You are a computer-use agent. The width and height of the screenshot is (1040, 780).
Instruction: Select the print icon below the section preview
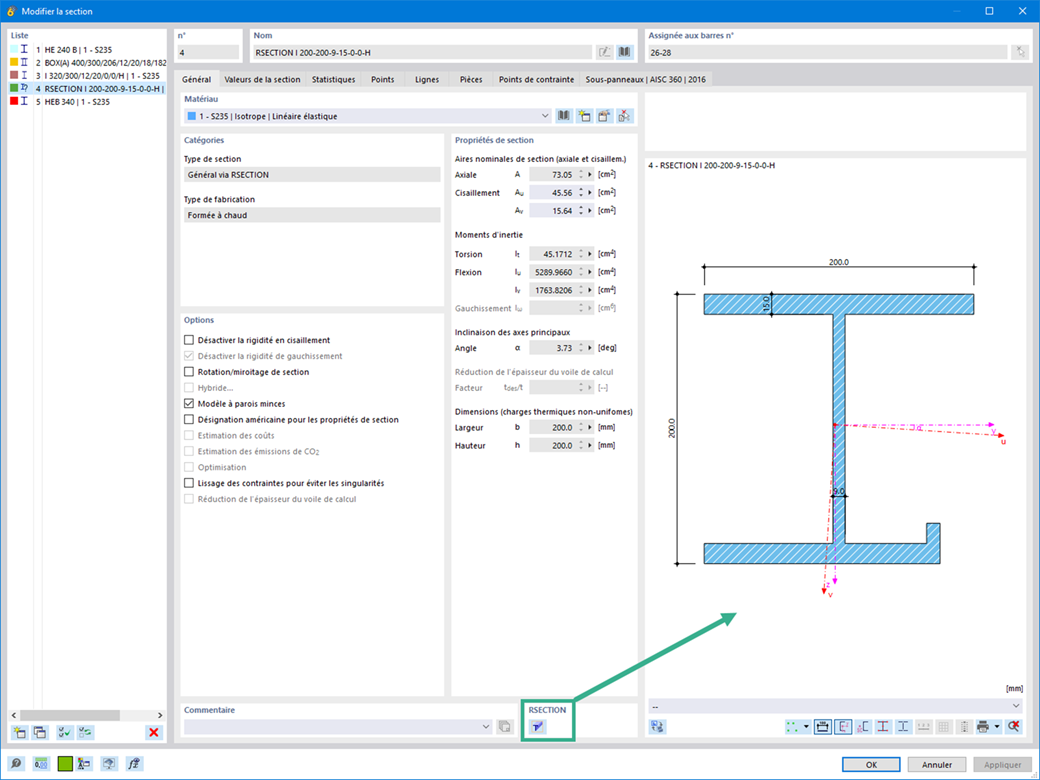[x=985, y=726]
